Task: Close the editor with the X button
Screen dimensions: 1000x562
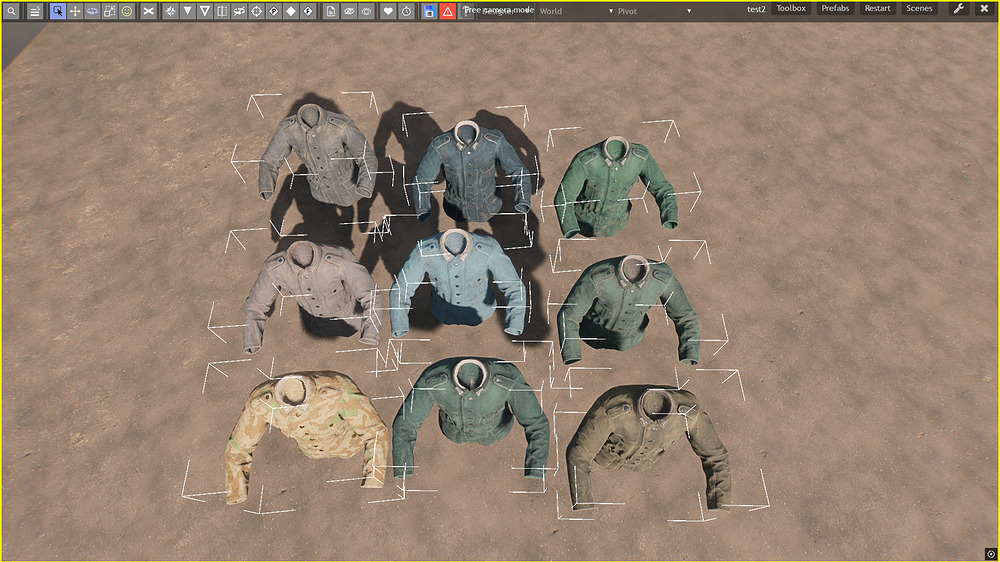Action: point(984,9)
